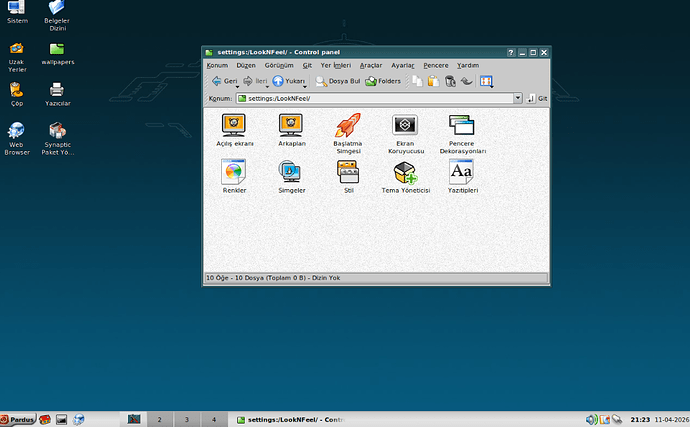Viewport: 690px width, 427px height.
Task: Open the Renkler colors settings
Action: click(235, 173)
